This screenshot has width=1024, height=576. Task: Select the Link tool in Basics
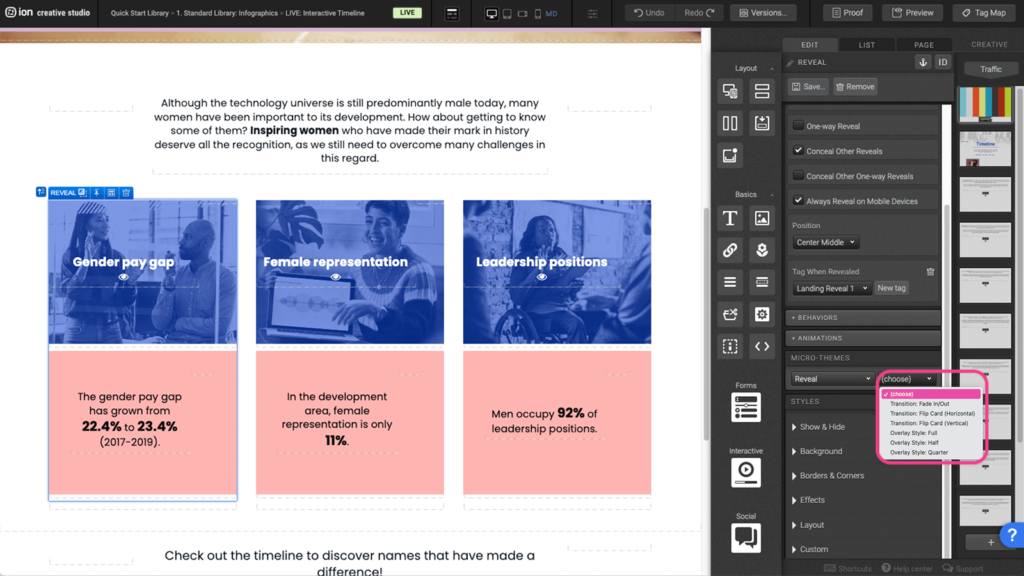(x=730, y=250)
